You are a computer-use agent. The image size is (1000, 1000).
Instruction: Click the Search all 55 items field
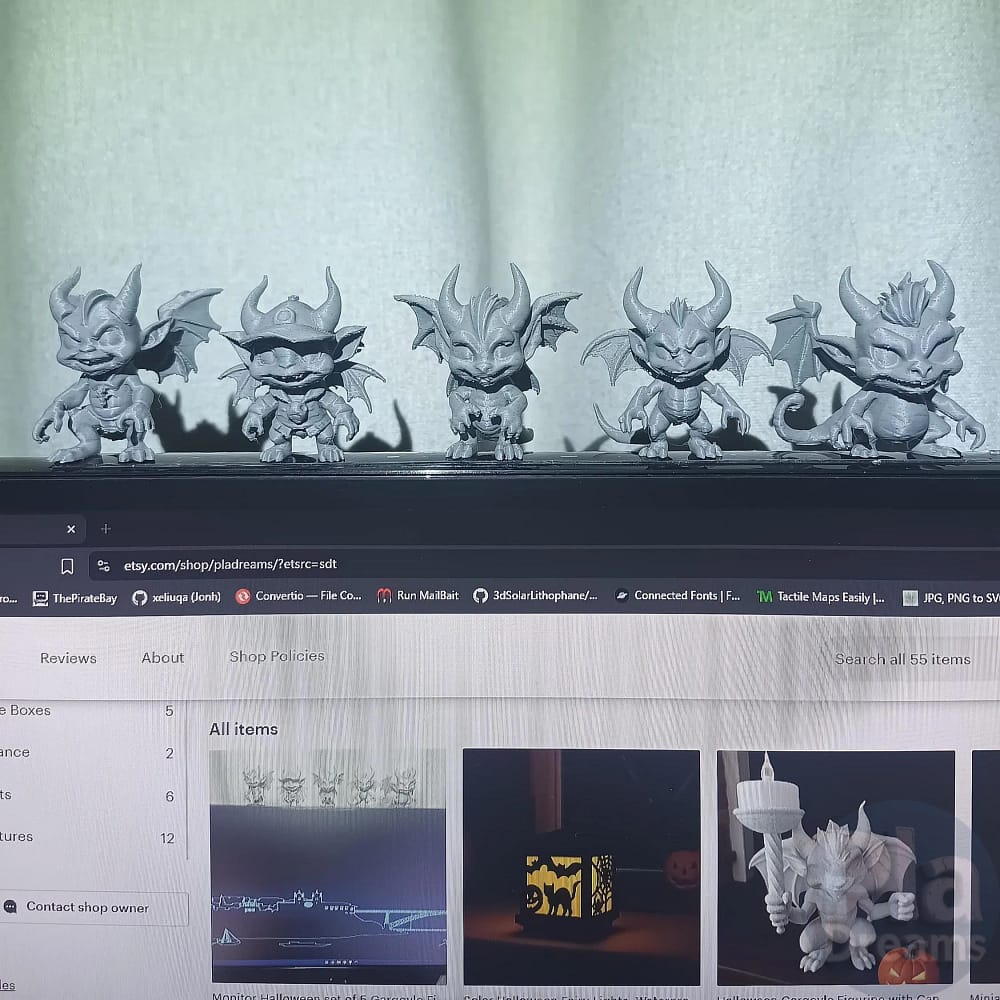[902, 659]
